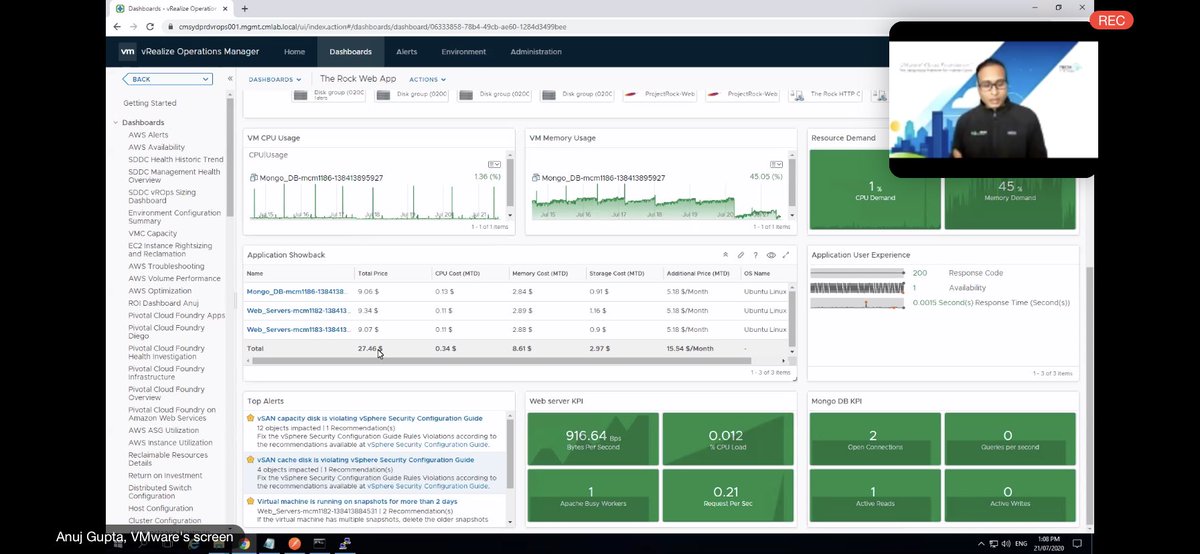This screenshot has width=1200, height=554.
Task: Sort by CPU Cost (MTD) column header
Action: click(x=460, y=273)
